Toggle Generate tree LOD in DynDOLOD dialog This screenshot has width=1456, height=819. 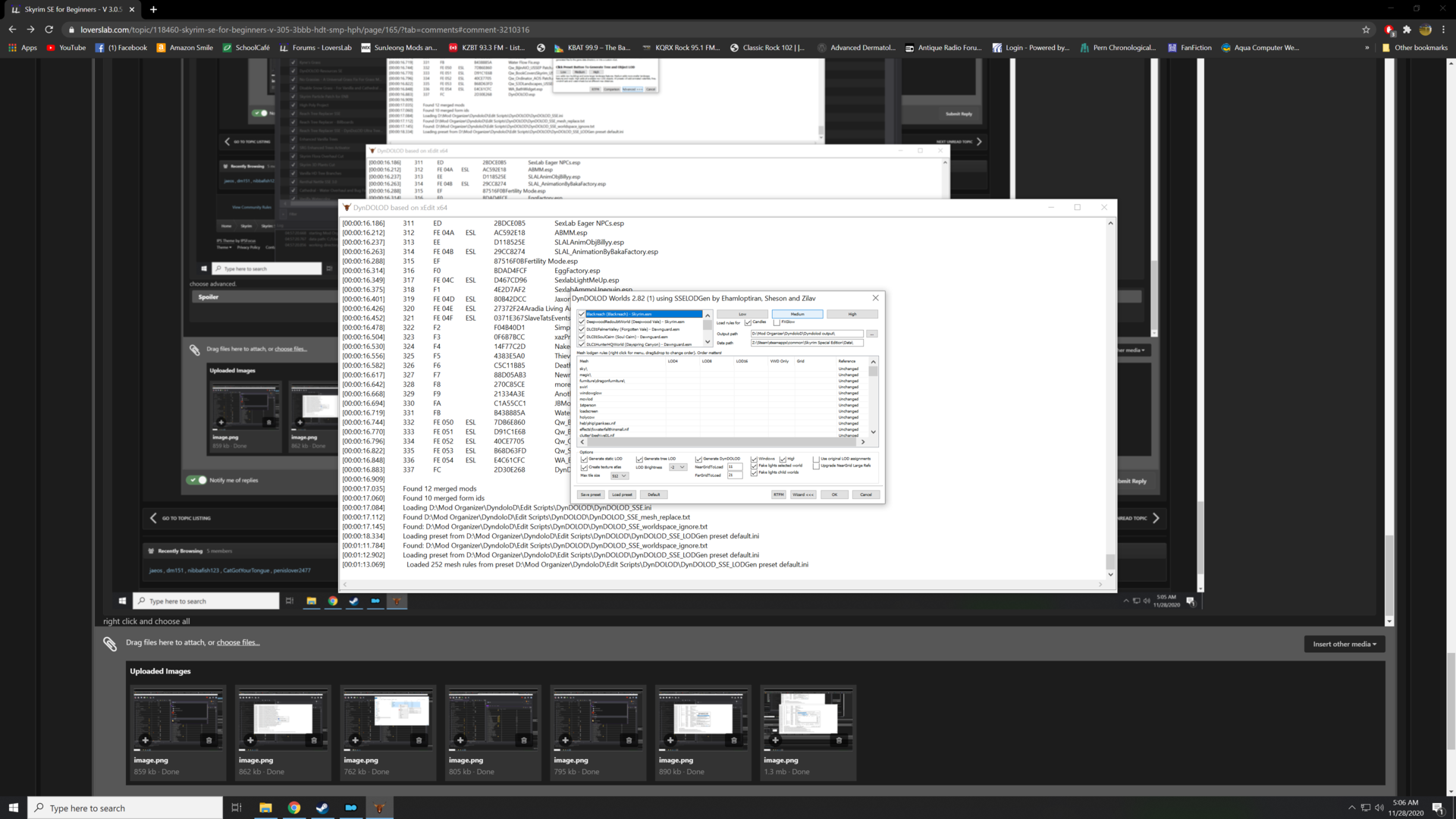pos(639,460)
